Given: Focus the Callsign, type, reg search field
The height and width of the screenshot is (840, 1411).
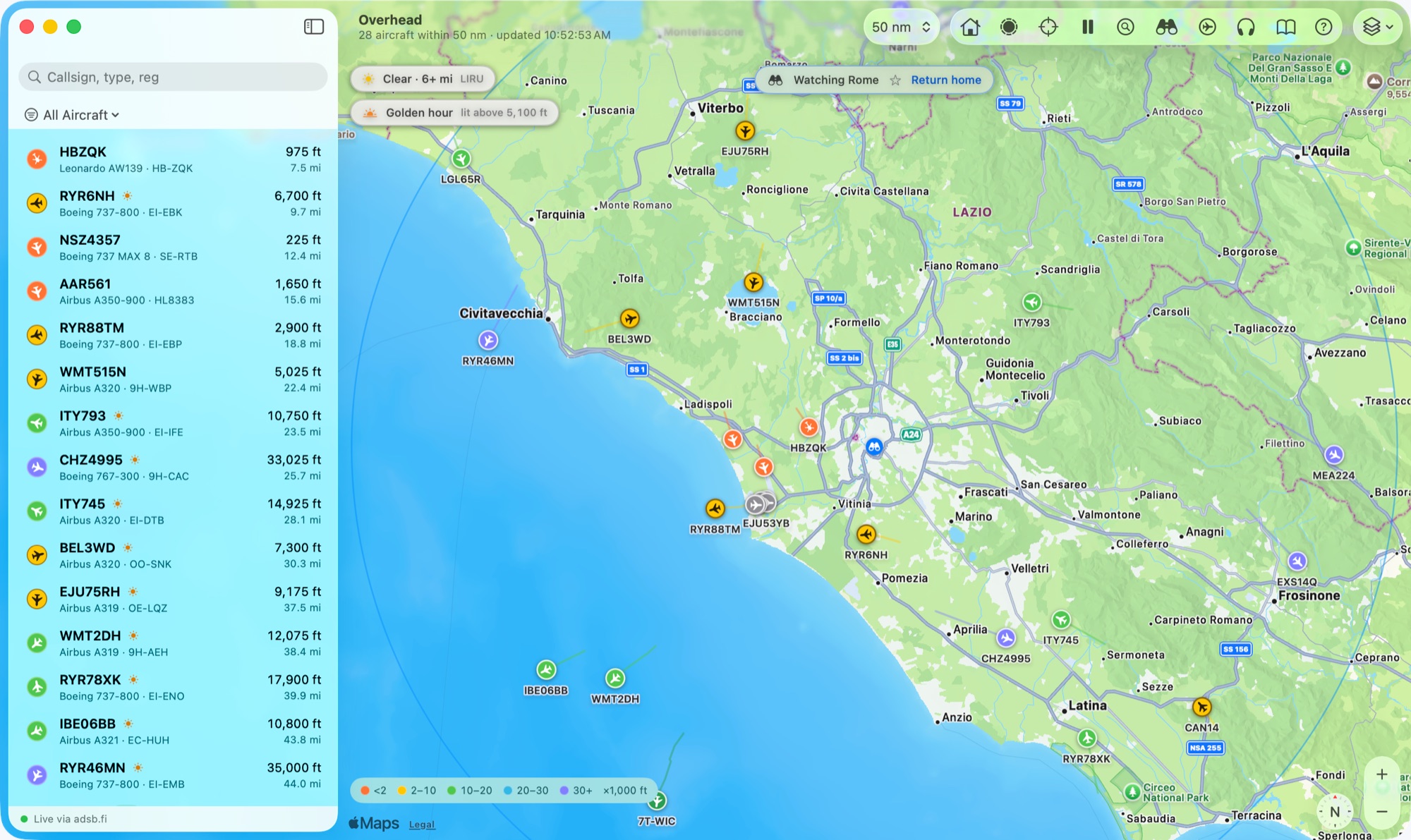Looking at the screenshot, I should coord(173,77).
